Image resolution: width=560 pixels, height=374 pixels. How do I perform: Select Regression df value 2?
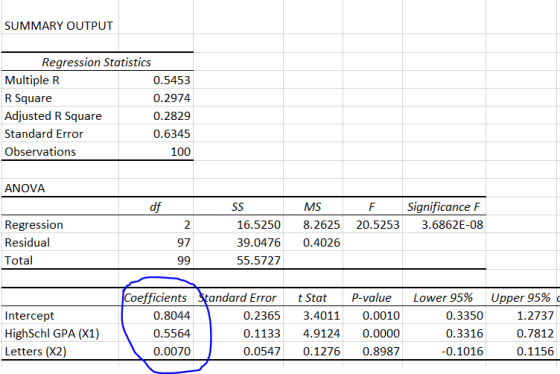tap(187, 225)
